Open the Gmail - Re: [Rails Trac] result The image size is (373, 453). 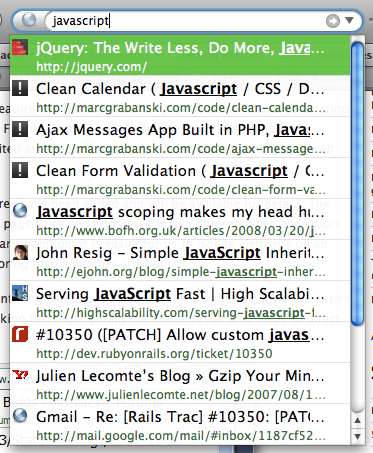(180, 417)
